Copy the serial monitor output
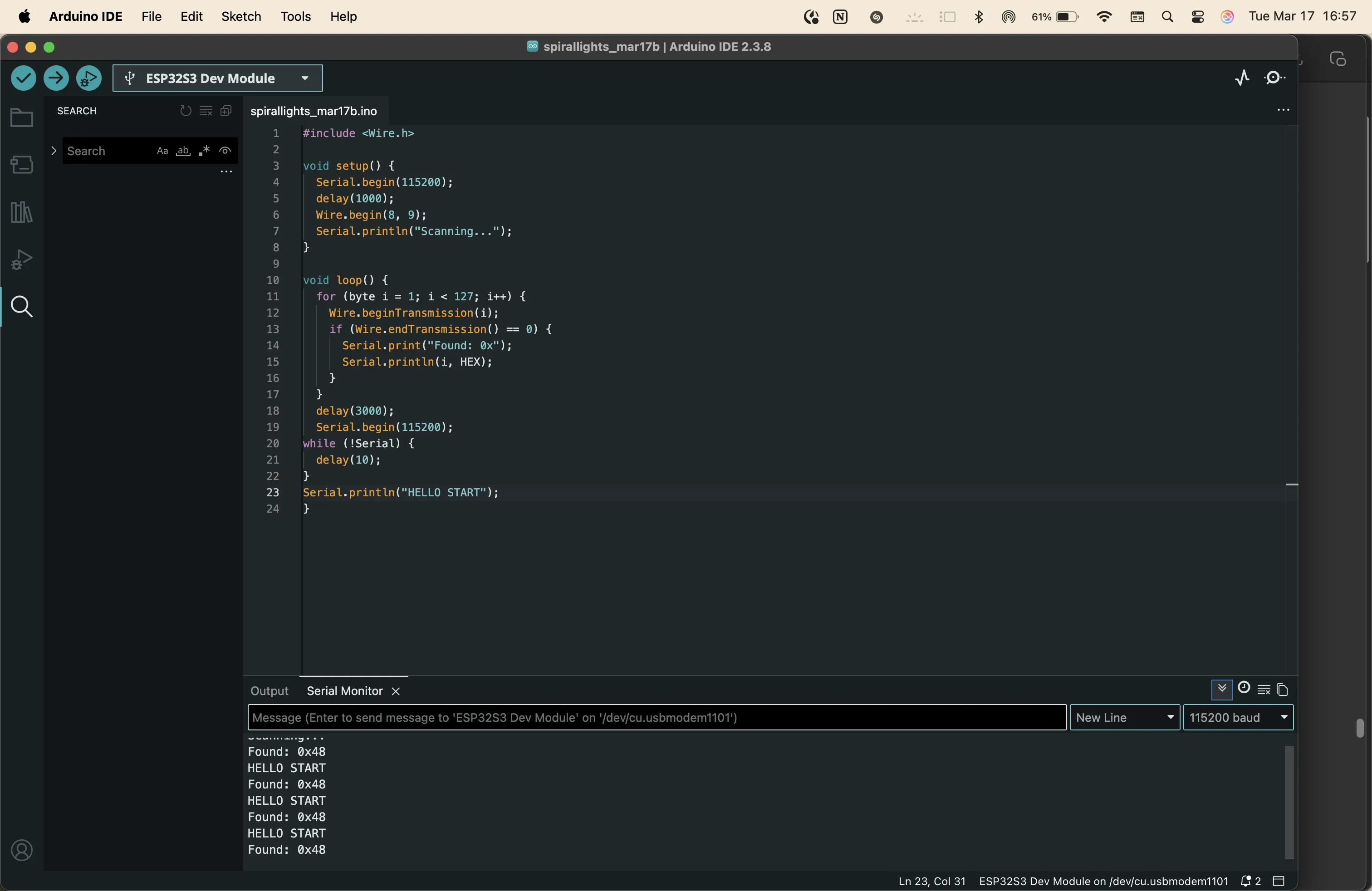Image resolution: width=1372 pixels, height=891 pixels. coord(1283,690)
